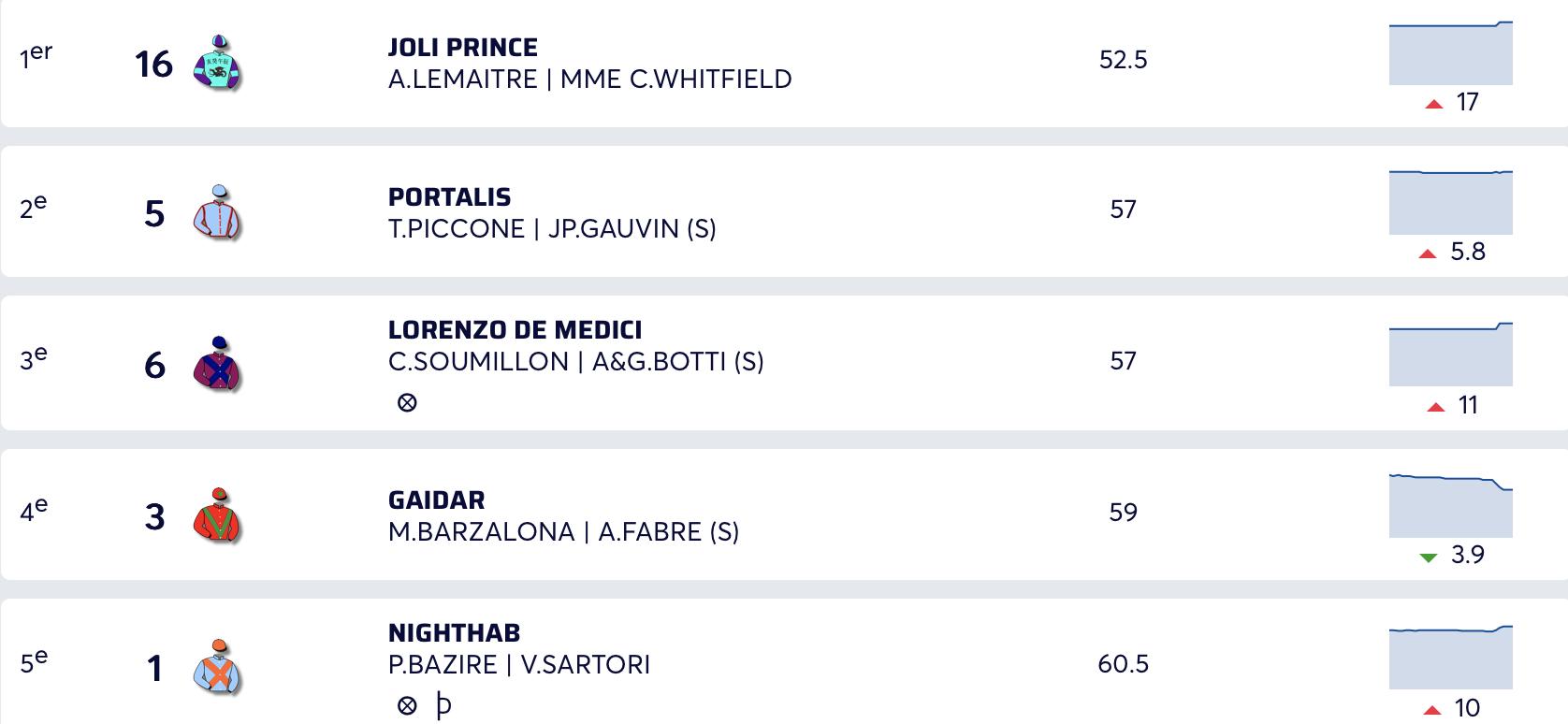Image resolution: width=1568 pixels, height=724 pixels.
Task: Open the JOLI PRINCE horse name link
Action: [462, 48]
